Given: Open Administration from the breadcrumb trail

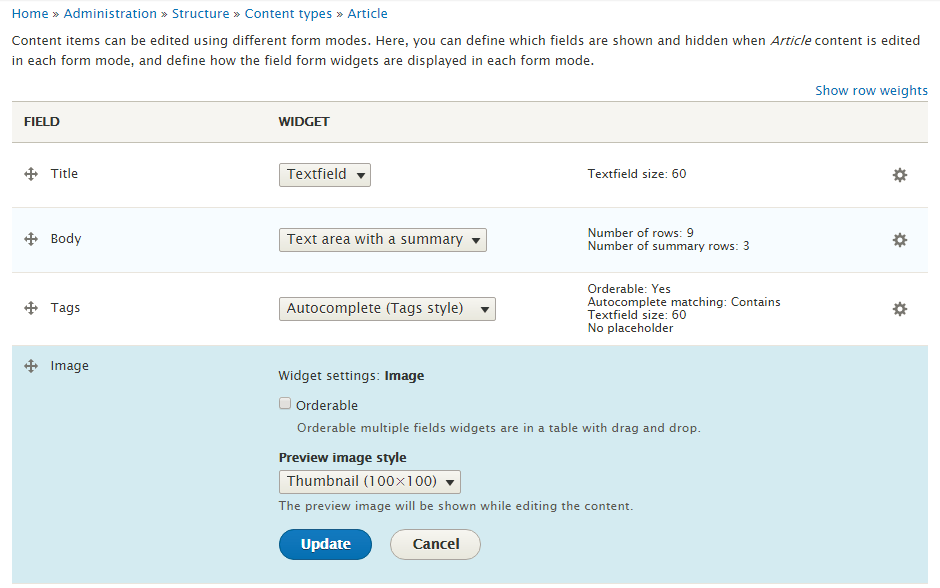Looking at the screenshot, I should click(110, 13).
